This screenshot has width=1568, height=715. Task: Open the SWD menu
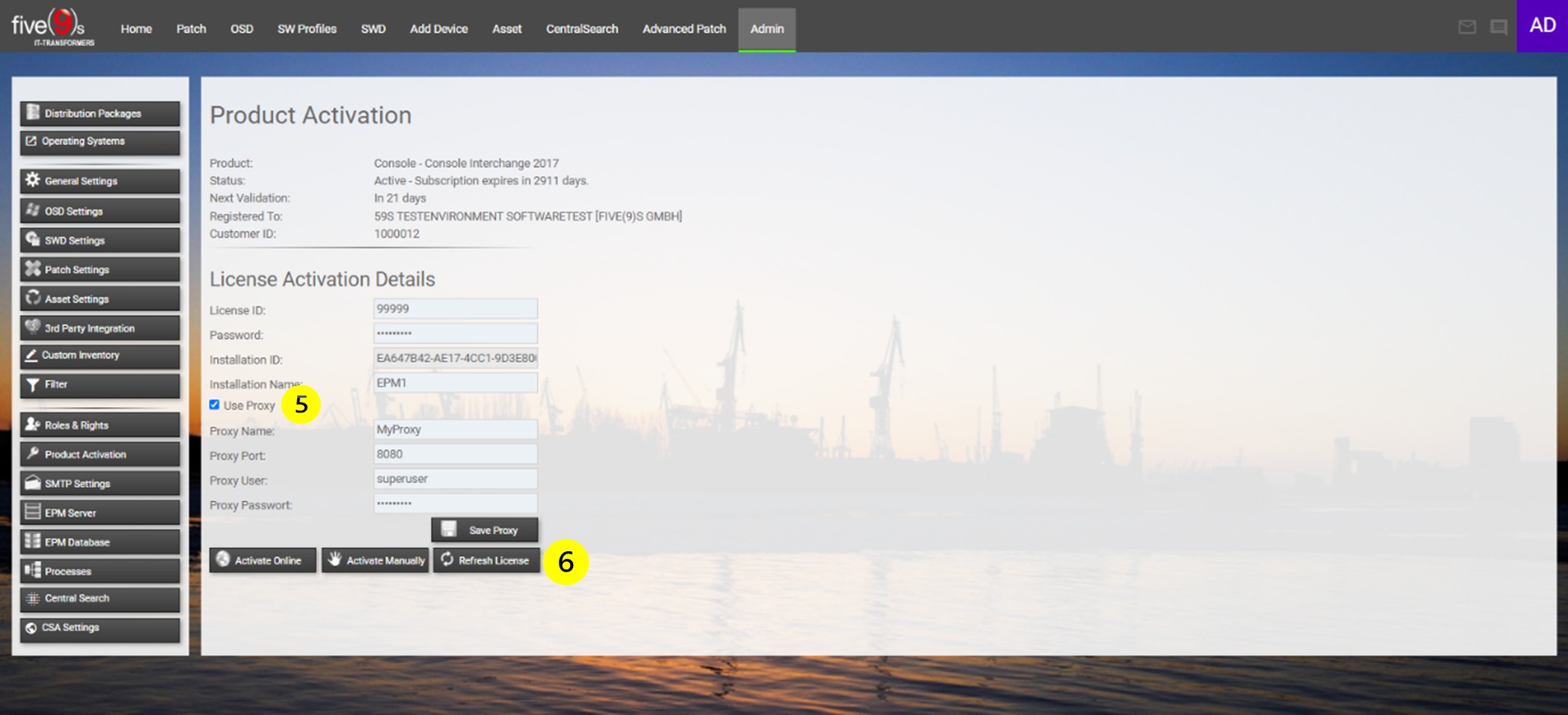click(373, 29)
